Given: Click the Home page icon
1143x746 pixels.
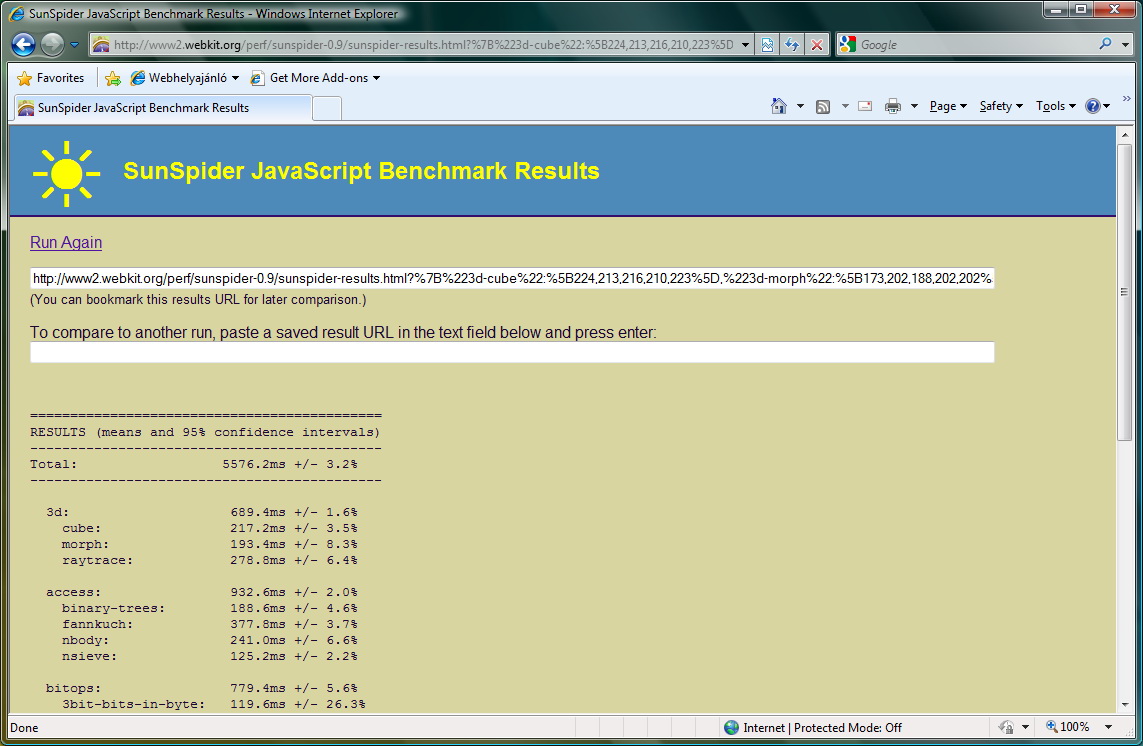Looking at the screenshot, I should [x=779, y=106].
